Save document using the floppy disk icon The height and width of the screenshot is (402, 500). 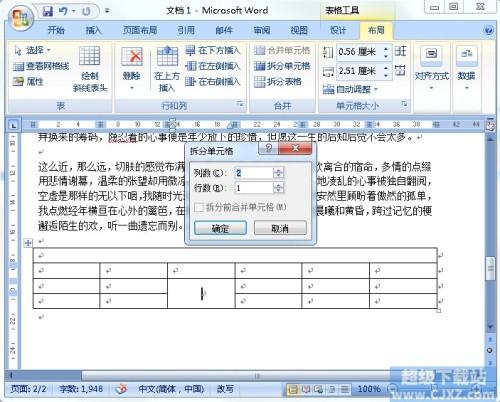48,11
